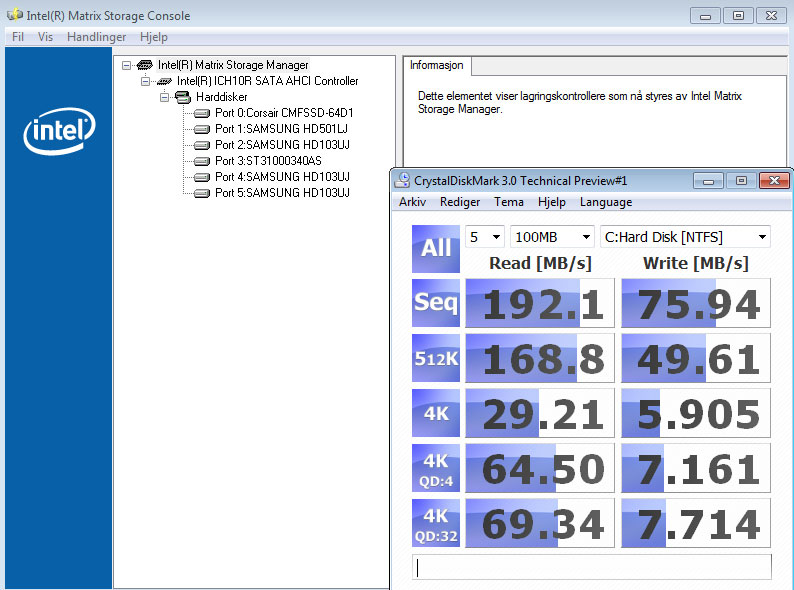The width and height of the screenshot is (794, 590).
Task: Open the Tema menu in CrystalDiskMark
Action: (509, 202)
